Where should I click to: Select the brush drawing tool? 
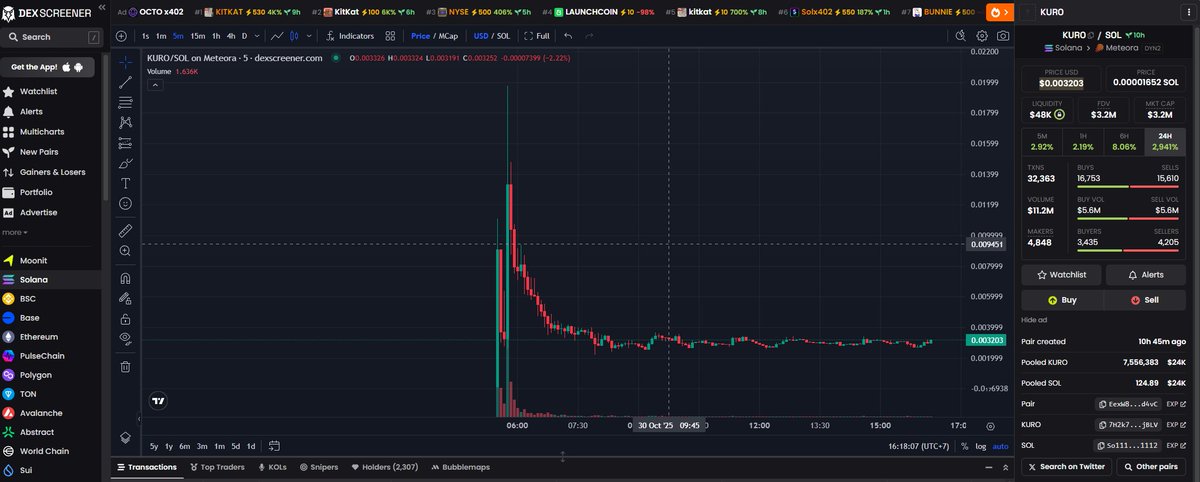point(125,163)
